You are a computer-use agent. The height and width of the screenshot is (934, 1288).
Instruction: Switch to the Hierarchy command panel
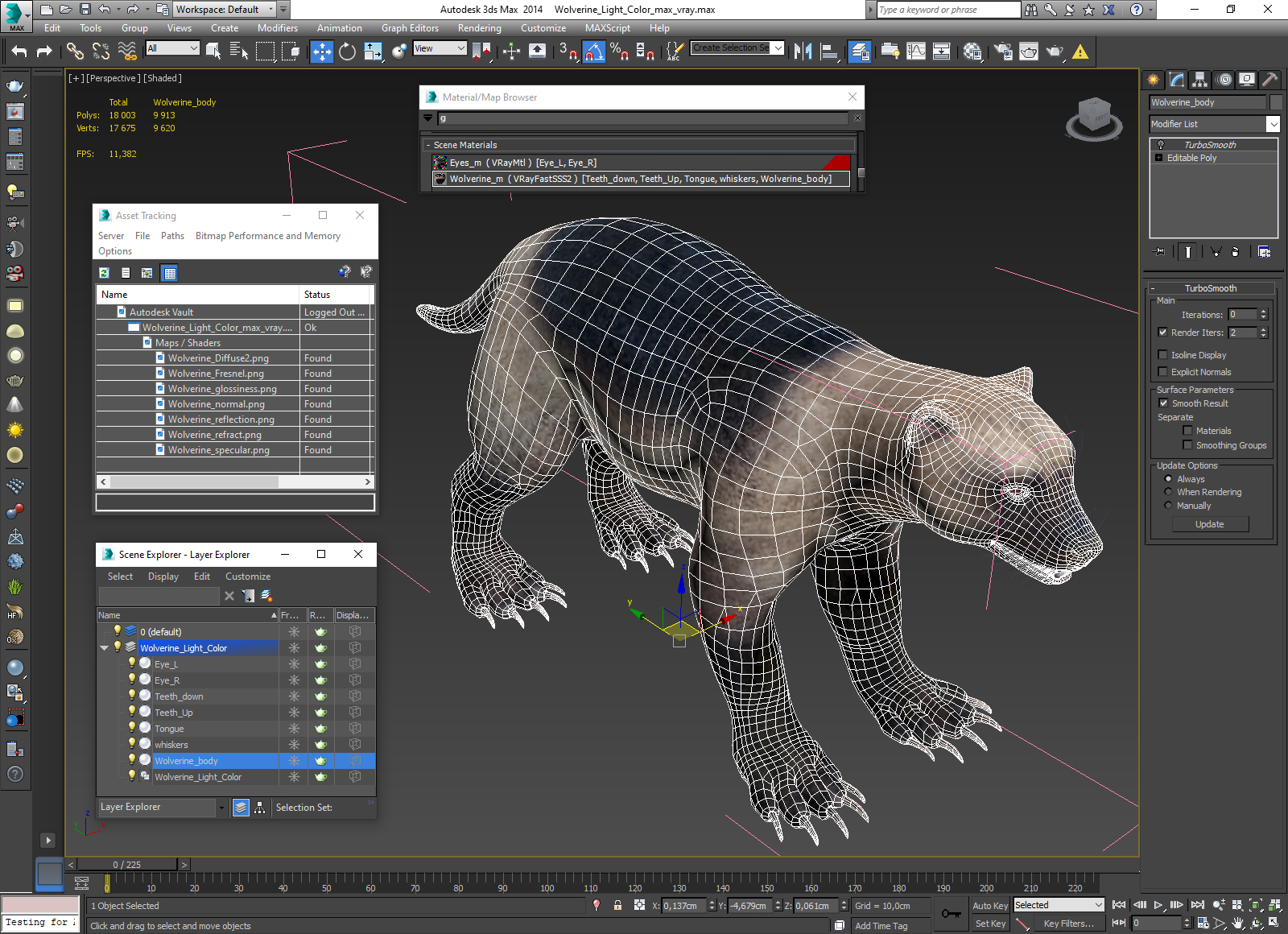click(x=1200, y=80)
